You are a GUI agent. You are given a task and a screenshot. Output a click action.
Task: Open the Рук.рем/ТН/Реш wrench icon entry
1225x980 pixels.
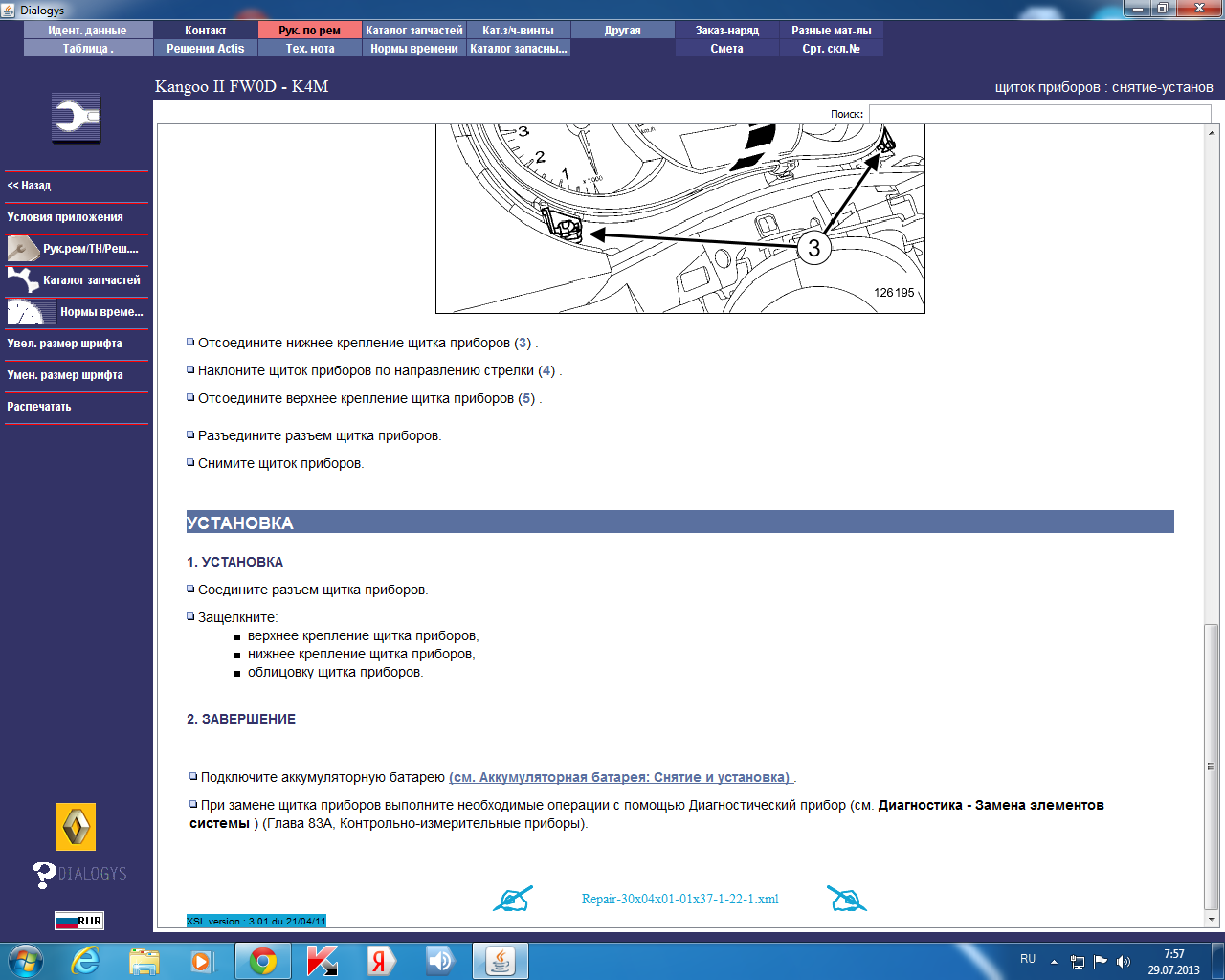[x=77, y=249]
